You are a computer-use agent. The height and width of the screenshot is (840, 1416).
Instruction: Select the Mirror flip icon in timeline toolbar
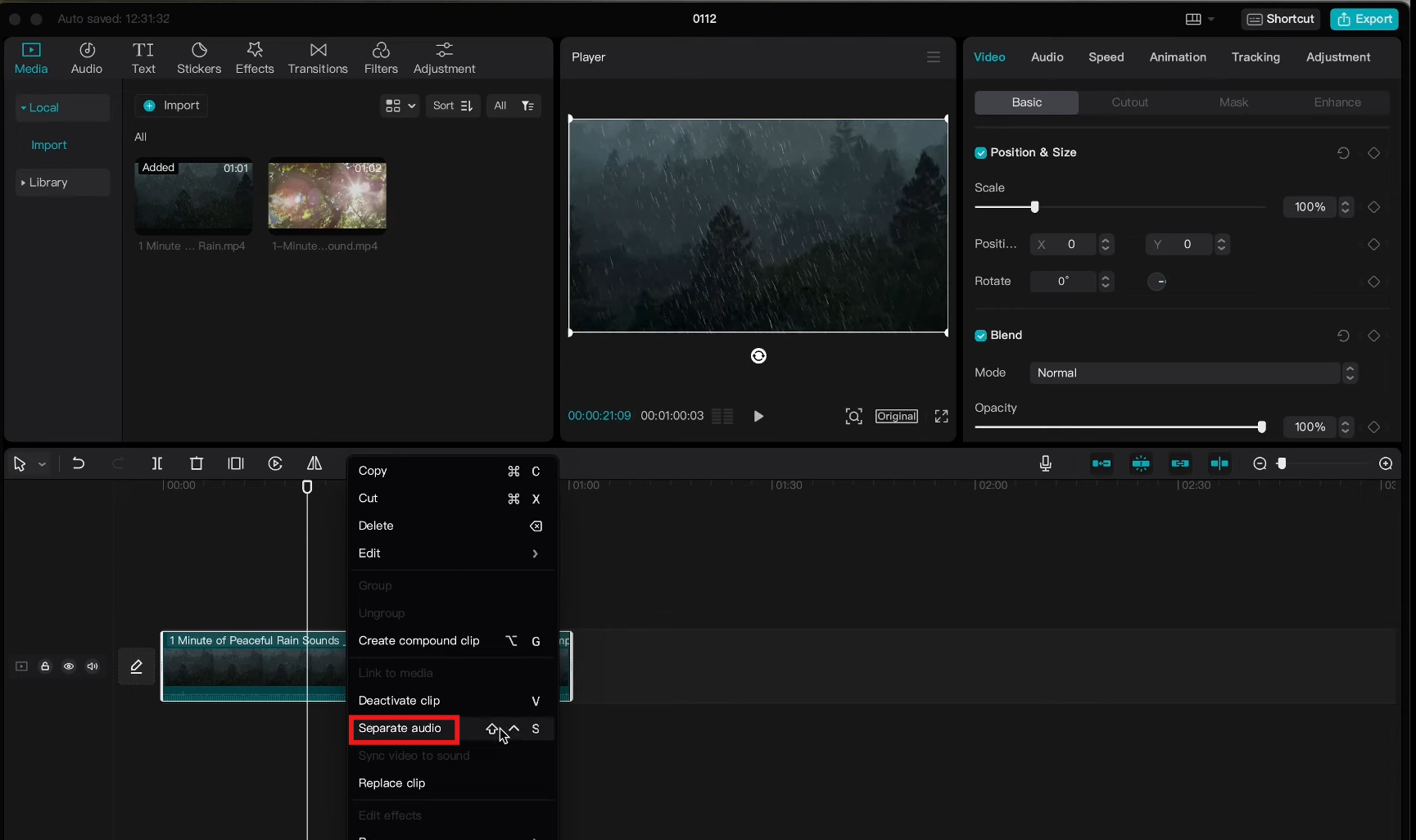pos(314,463)
